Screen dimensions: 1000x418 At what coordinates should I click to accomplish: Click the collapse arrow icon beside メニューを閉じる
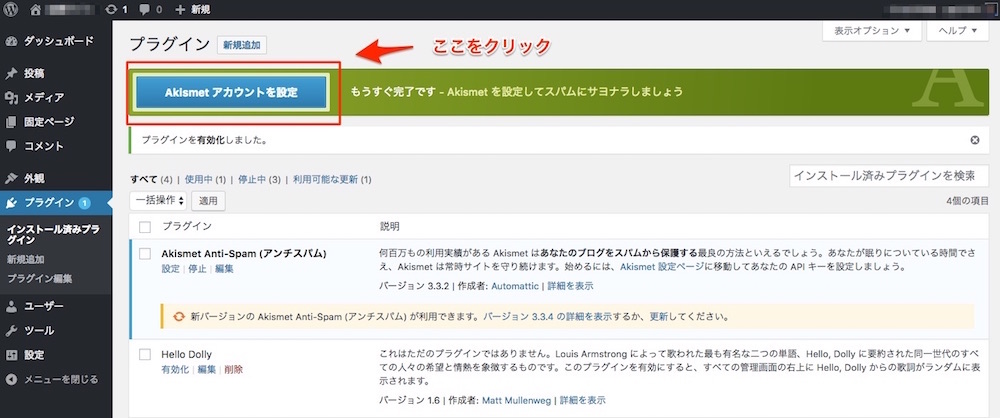(11, 379)
